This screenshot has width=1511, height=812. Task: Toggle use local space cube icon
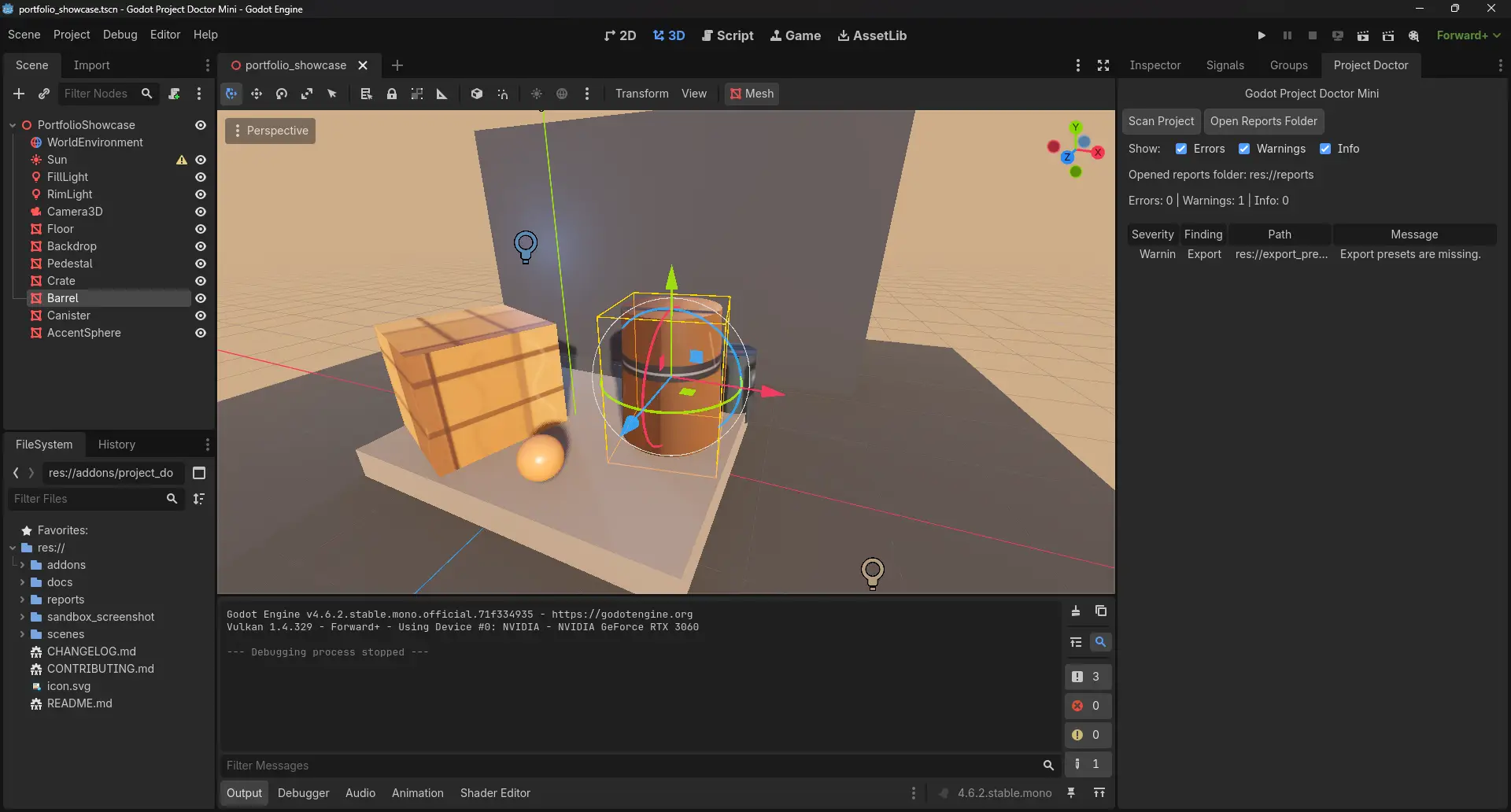coord(477,94)
